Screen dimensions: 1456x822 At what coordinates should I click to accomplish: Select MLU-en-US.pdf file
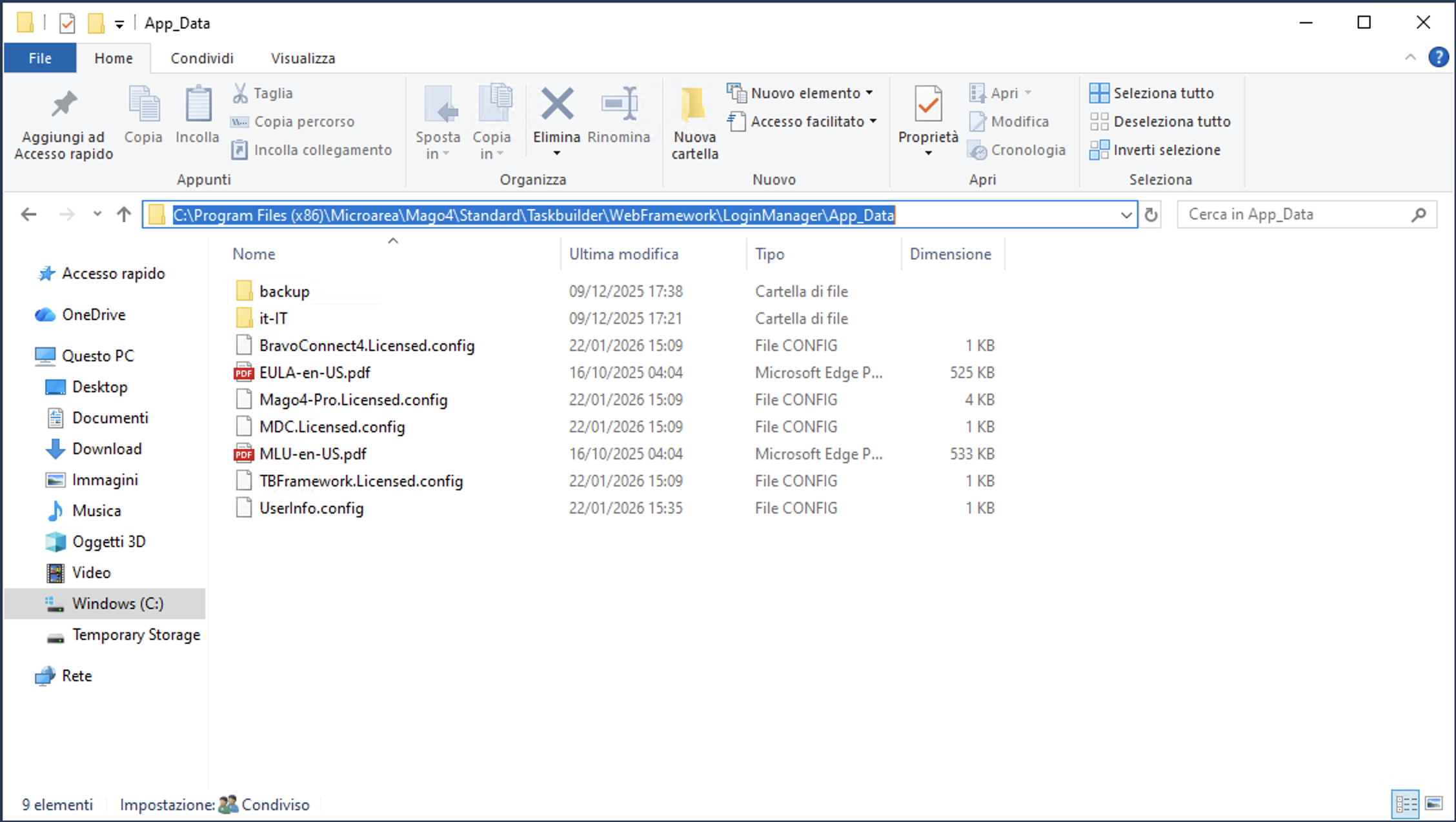(x=312, y=454)
